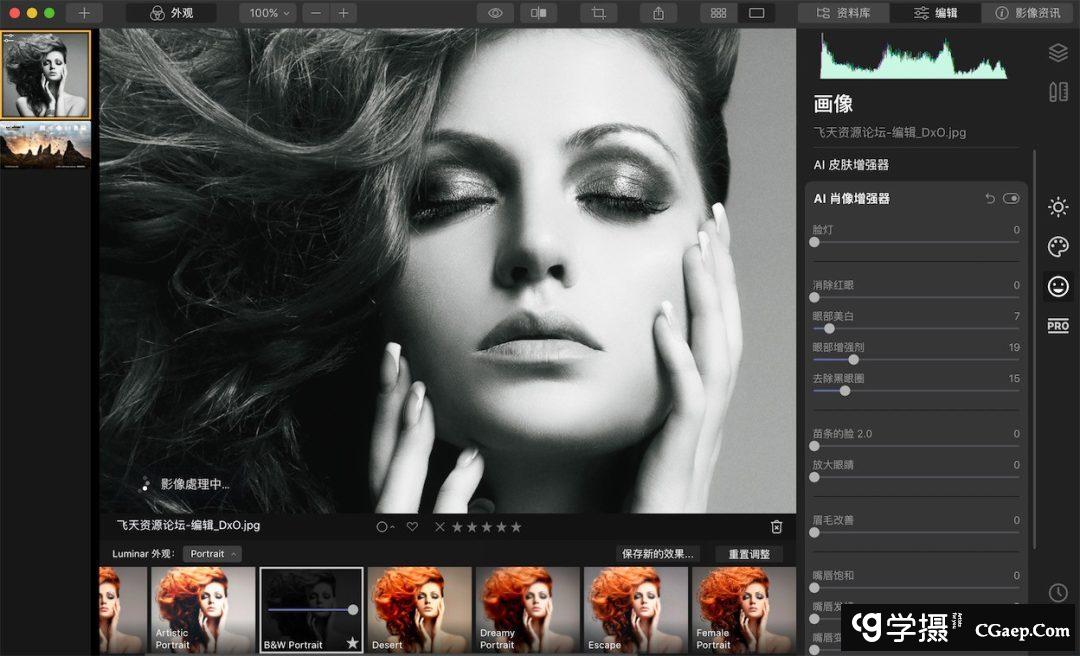Screen dimensions: 1080x656
Task: Open the PRO tools category
Action: (1057, 326)
